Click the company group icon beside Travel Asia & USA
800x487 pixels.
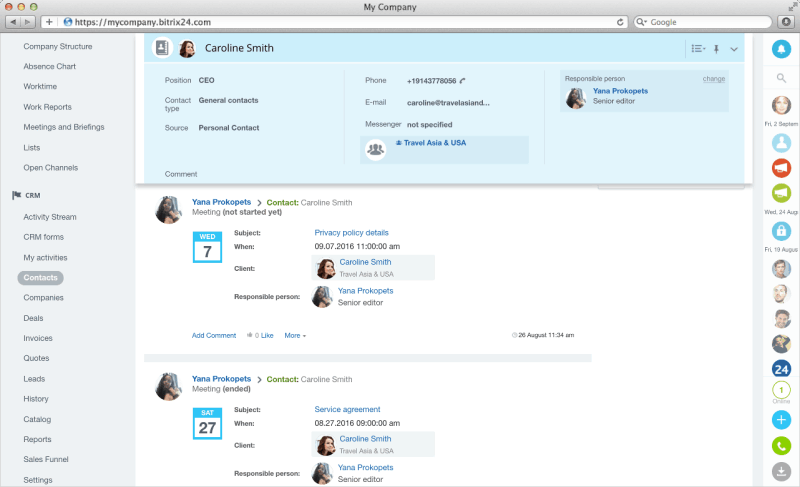point(376,149)
